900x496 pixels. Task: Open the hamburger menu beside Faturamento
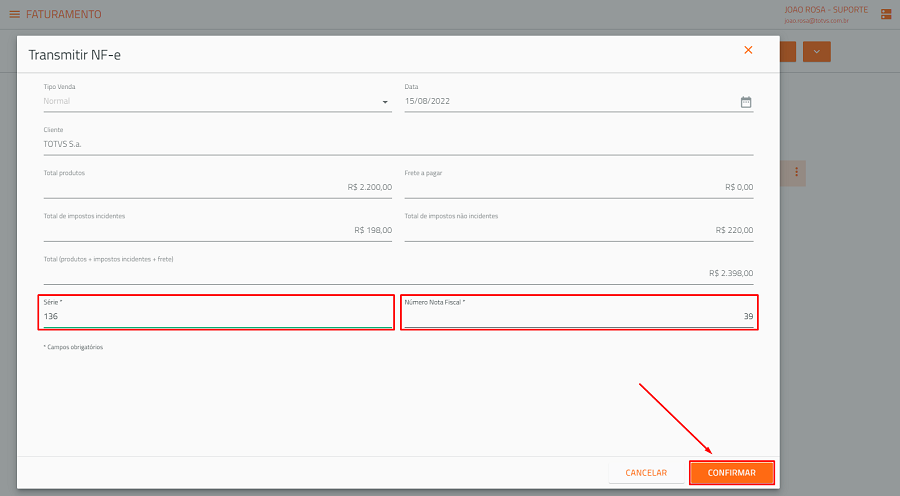tap(14, 14)
